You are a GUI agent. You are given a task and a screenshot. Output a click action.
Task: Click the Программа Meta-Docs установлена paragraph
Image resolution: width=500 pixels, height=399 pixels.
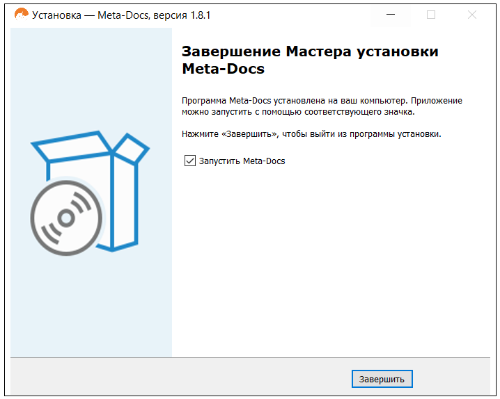pyautogui.click(x=322, y=106)
